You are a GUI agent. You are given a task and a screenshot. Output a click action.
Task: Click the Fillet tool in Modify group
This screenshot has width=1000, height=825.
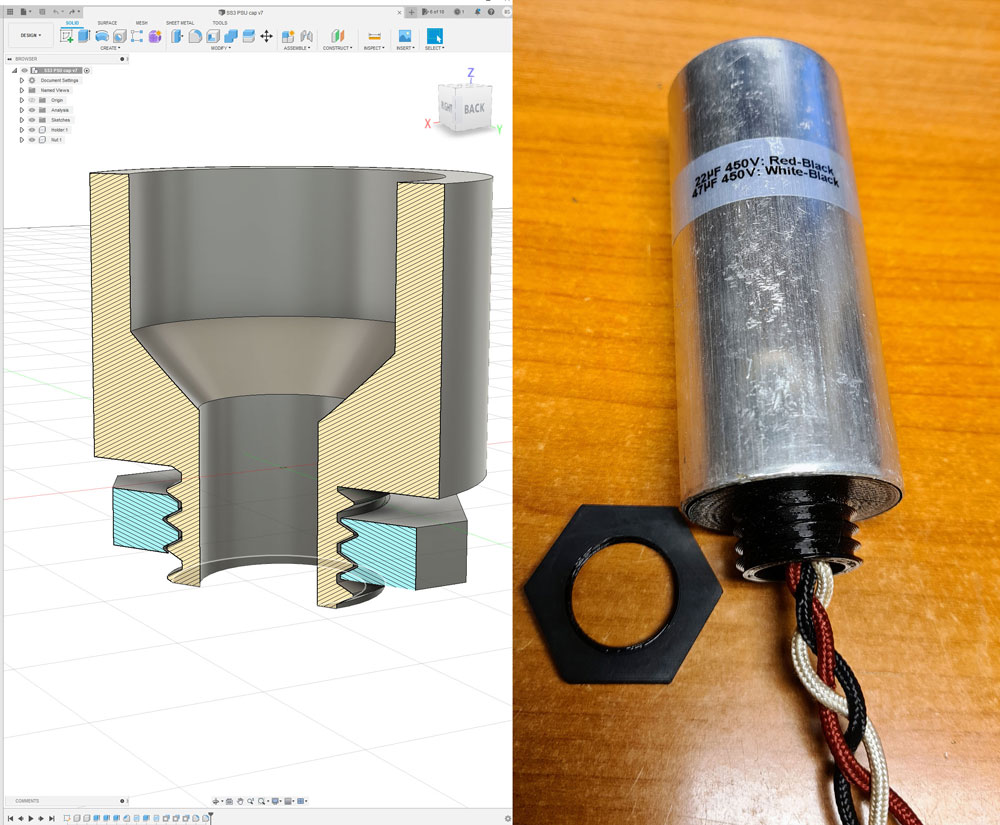click(x=195, y=36)
